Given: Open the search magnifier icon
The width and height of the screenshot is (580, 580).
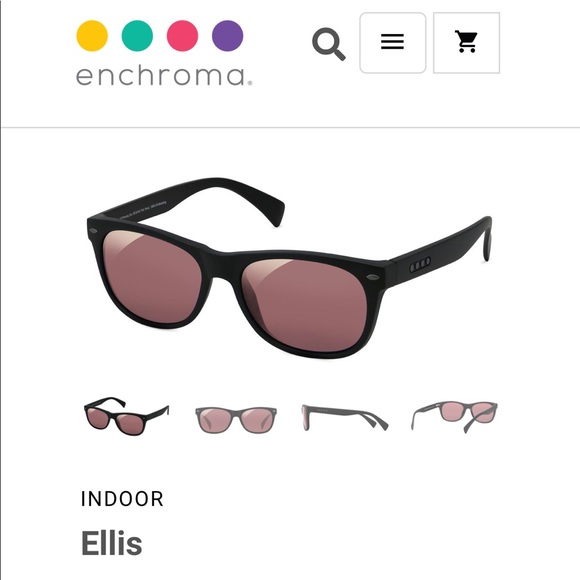Looking at the screenshot, I should (329, 44).
